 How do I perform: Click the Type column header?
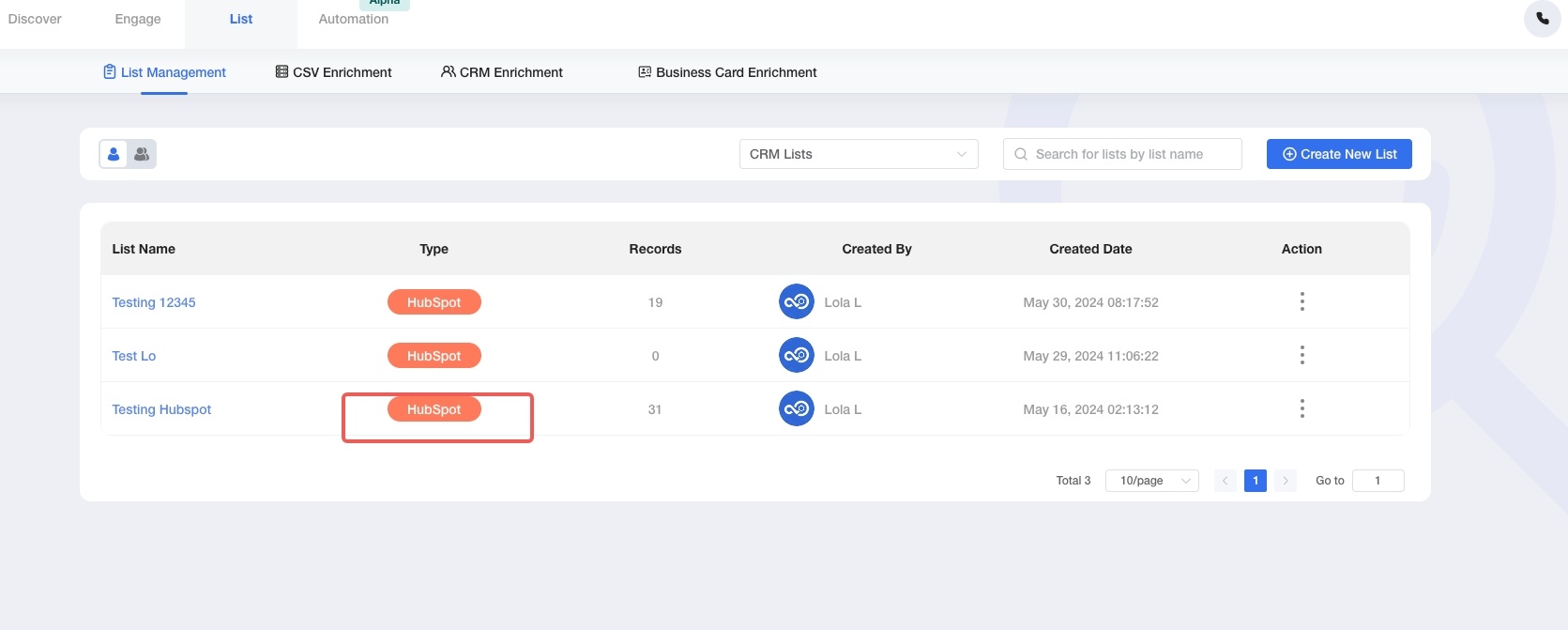(434, 249)
